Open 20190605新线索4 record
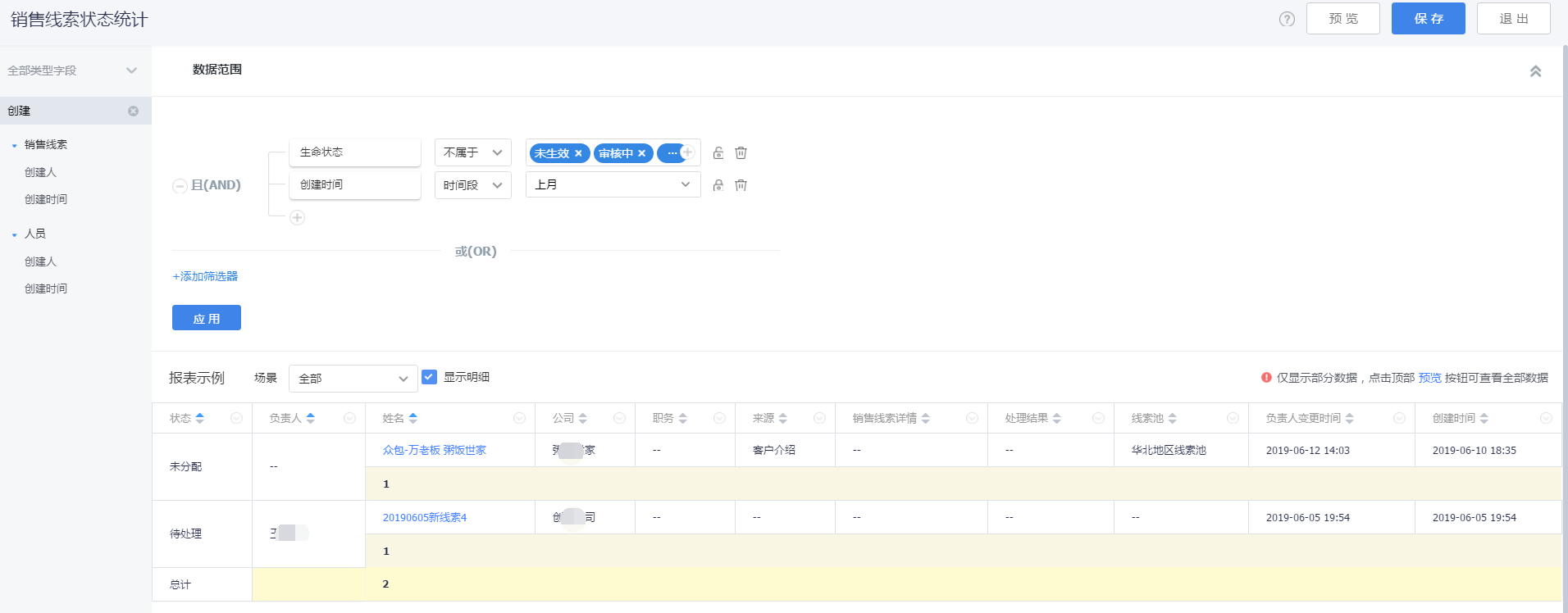 425,517
